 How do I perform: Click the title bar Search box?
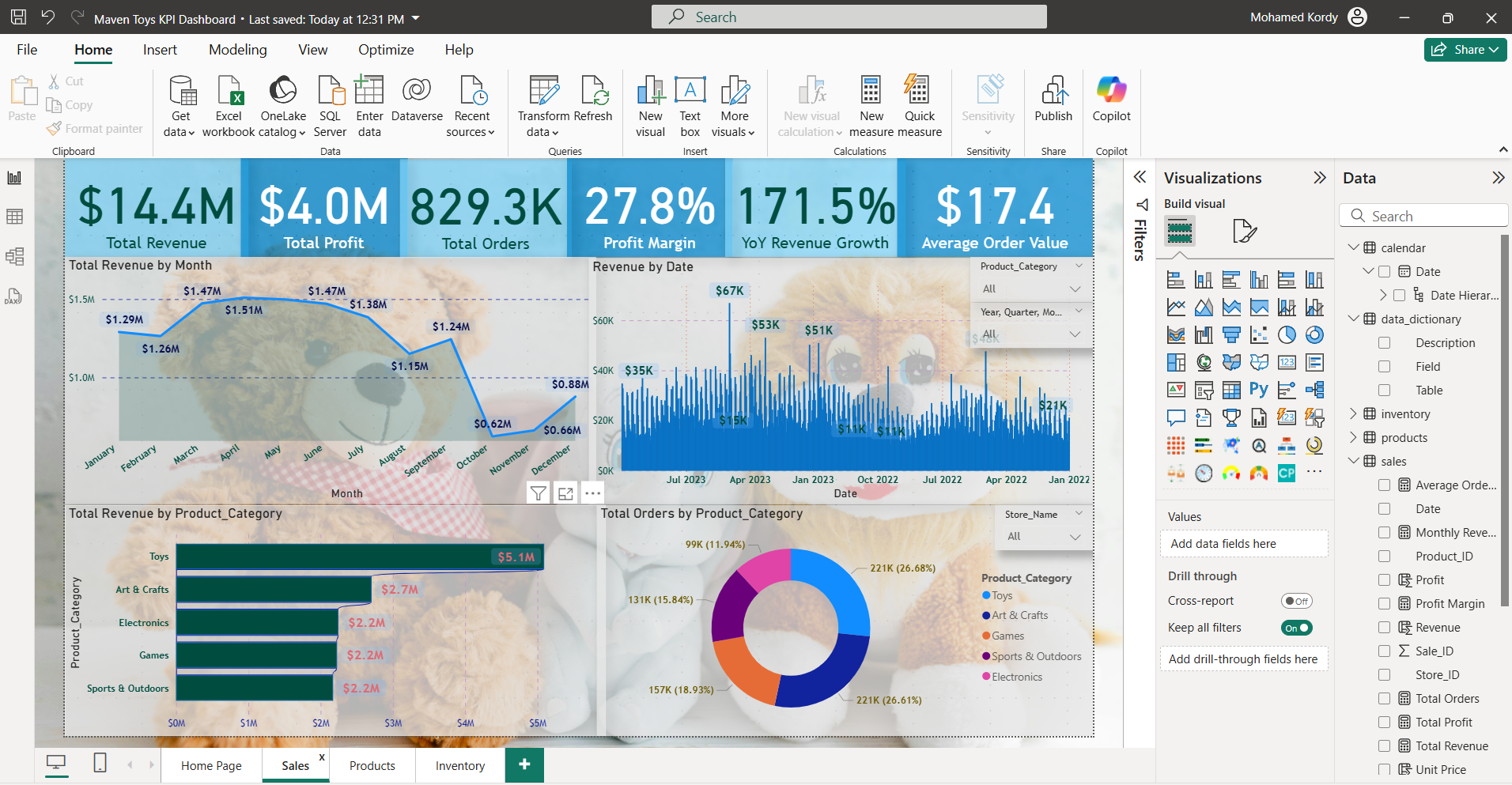click(x=849, y=17)
